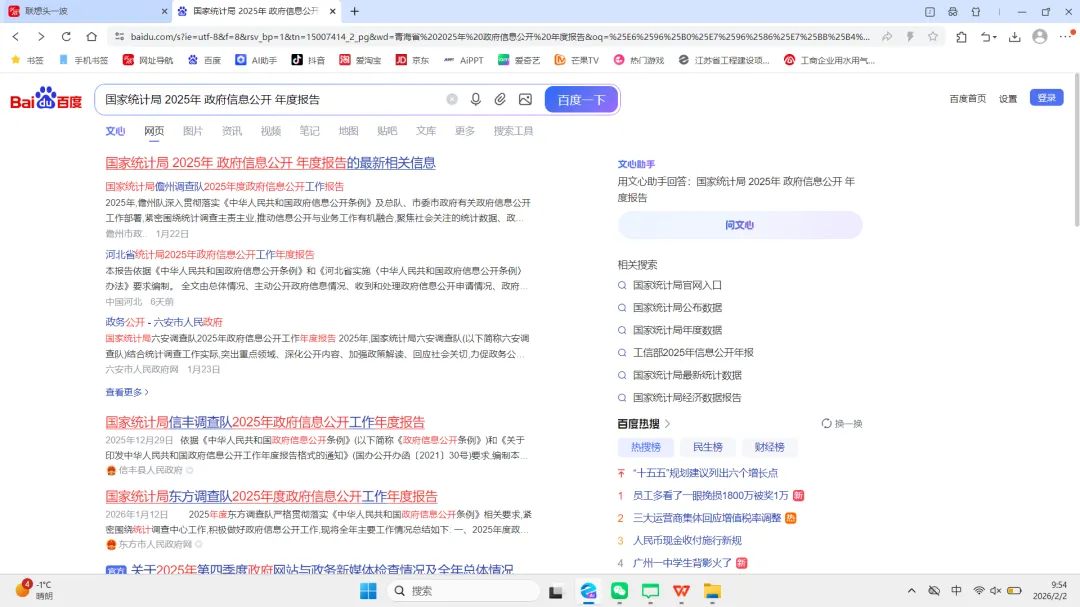The width and height of the screenshot is (1080, 607).
Task: Select the 民生榜 tab
Action: pos(707,447)
